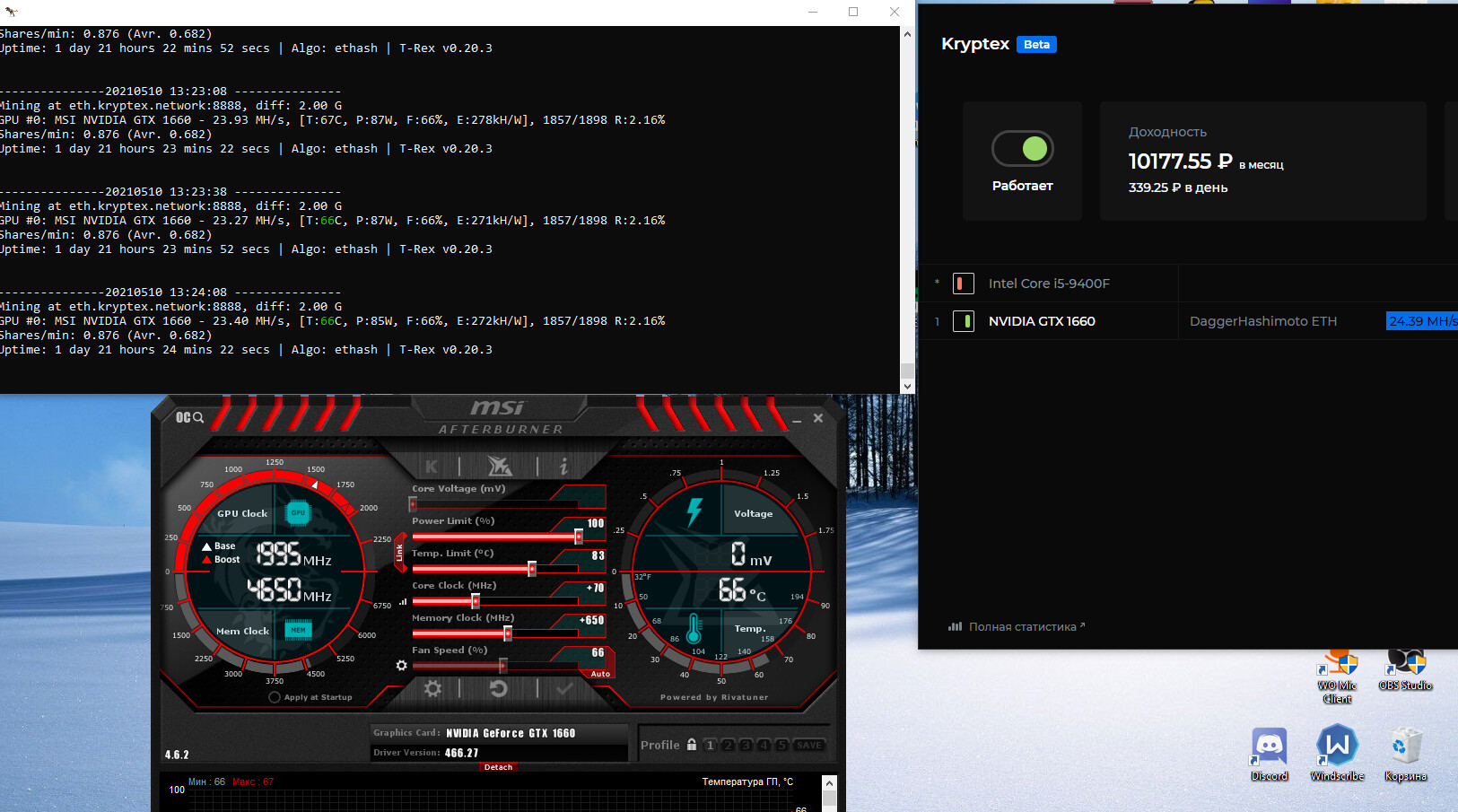1458x812 pixels.
Task: Select the NVIDIA GTX 1660 row name
Action: [x=1042, y=321]
